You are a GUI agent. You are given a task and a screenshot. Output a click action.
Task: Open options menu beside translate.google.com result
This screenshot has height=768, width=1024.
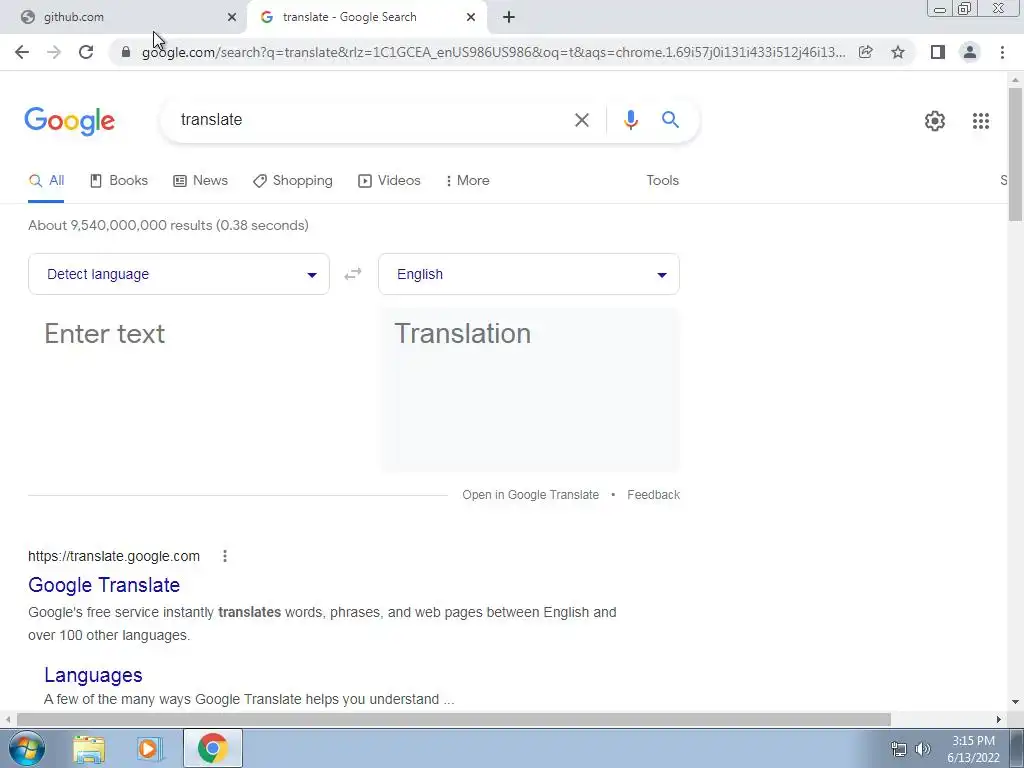[225, 556]
